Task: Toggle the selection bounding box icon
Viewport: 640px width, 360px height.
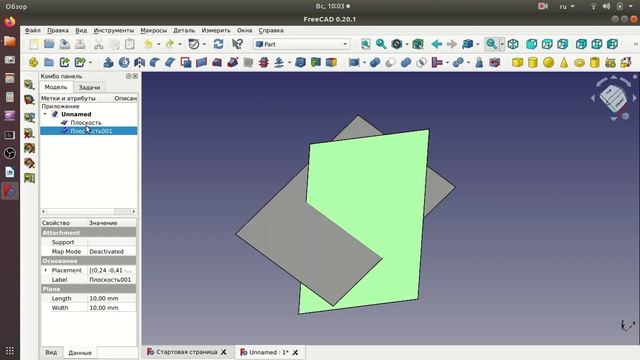Action: point(418,44)
